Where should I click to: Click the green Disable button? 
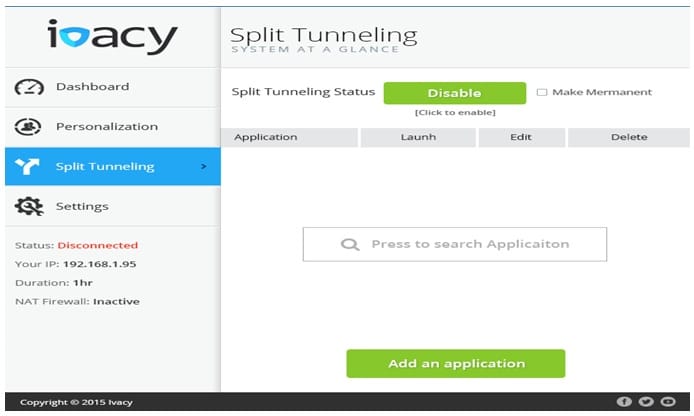coord(455,93)
